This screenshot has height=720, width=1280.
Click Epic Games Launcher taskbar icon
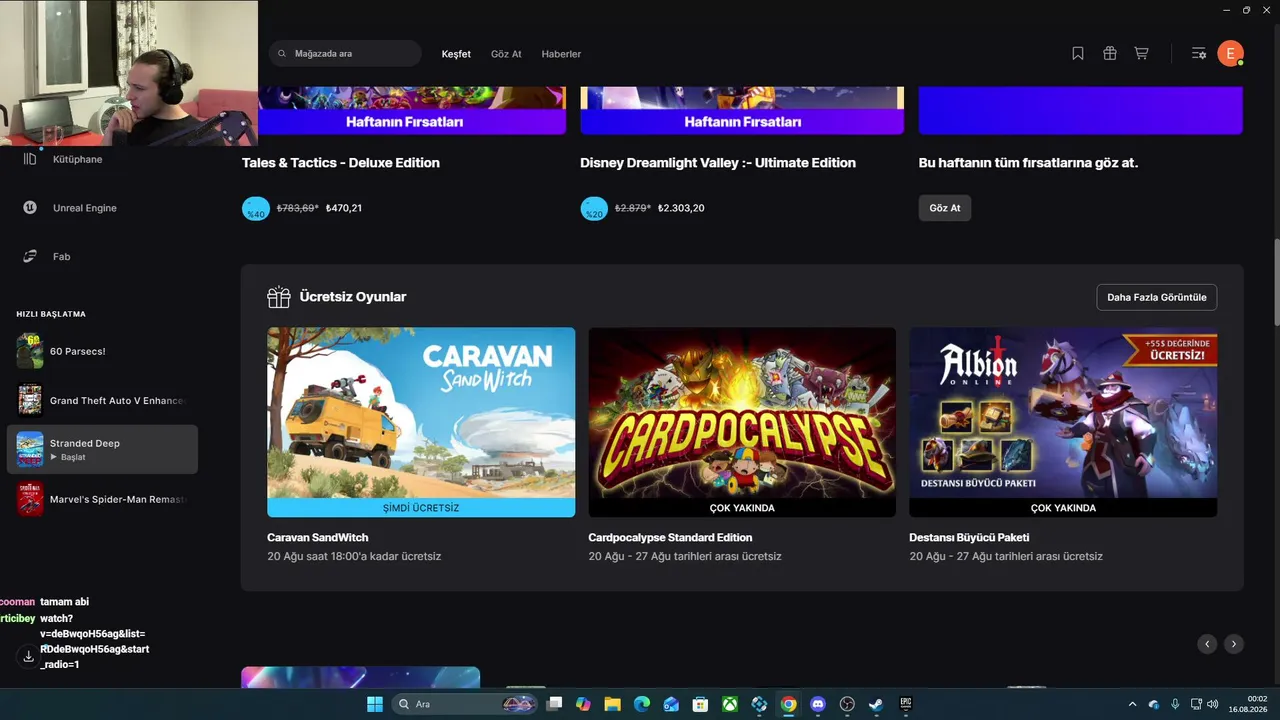[x=906, y=704]
